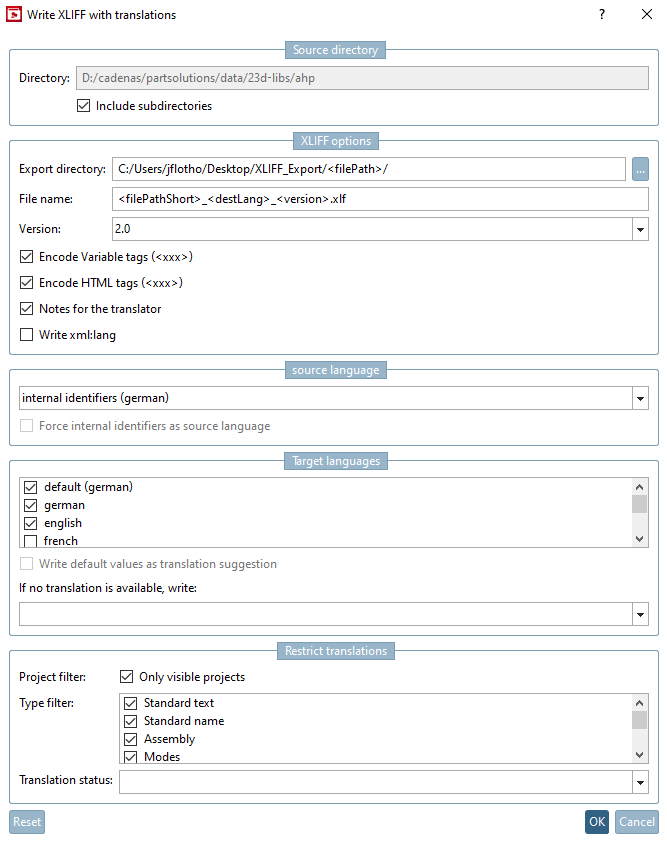667x842 pixels.
Task: Open the Export directory browse dialog
Action: (640, 168)
